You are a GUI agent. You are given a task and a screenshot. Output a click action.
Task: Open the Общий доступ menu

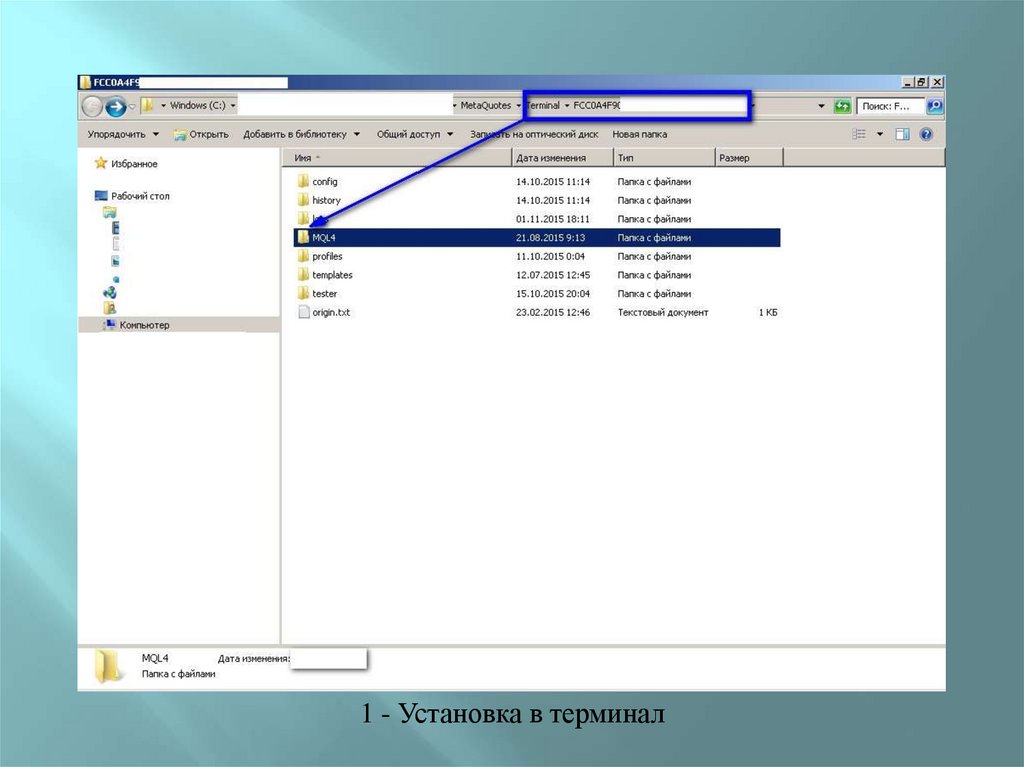tap(415, 135)
